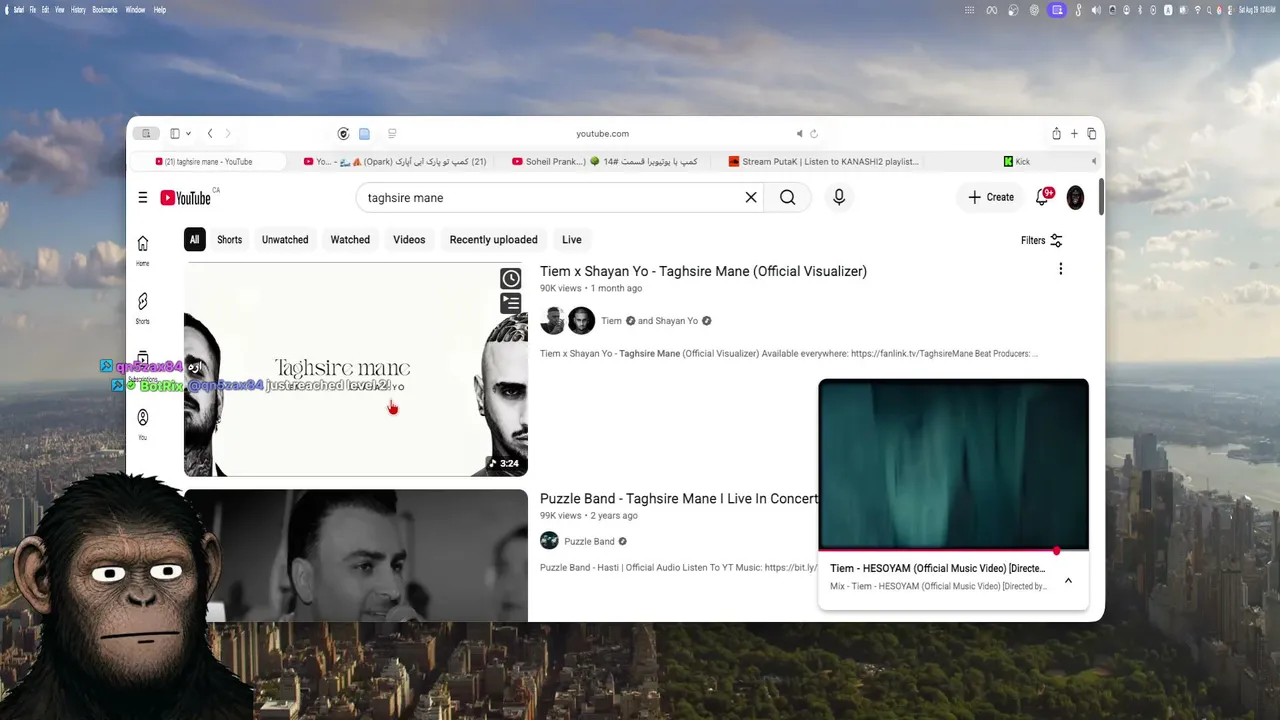The width and height of the screenshot is (1280, 720).
Task: Open the tab group dropdown arrow
Action: 188,134
